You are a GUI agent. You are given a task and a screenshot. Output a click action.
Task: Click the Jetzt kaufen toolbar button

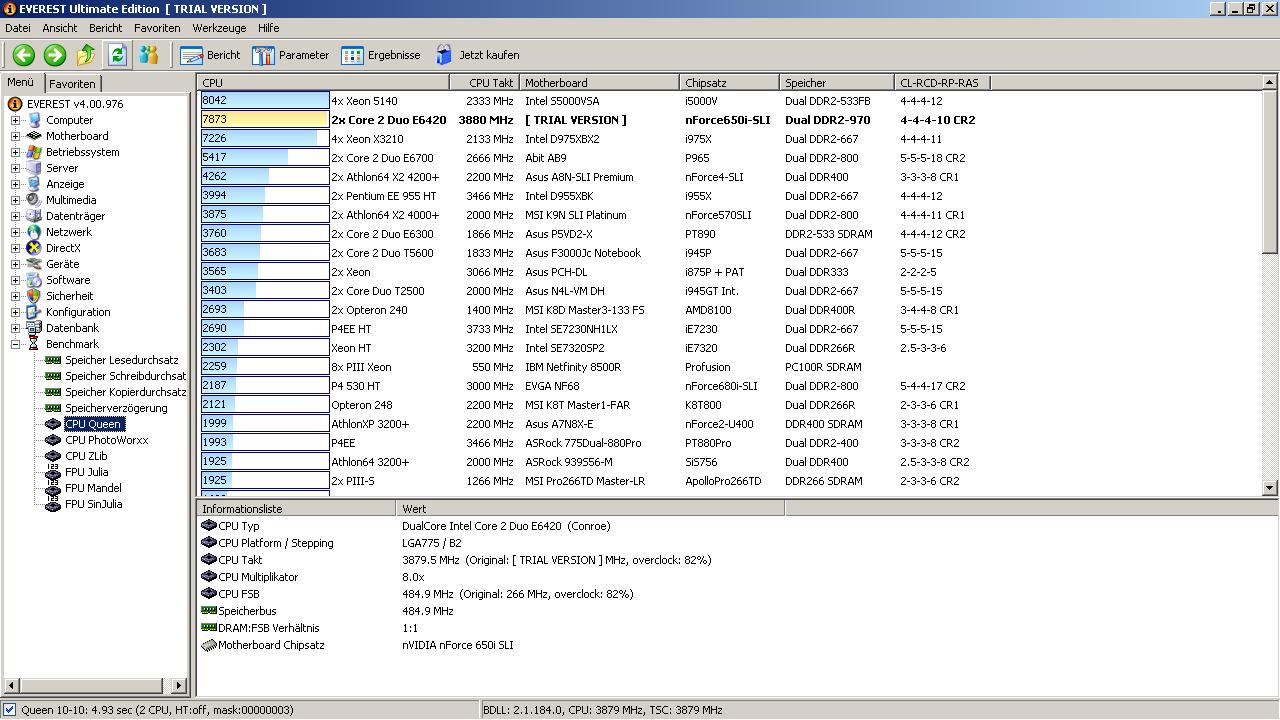coord(476,55)
